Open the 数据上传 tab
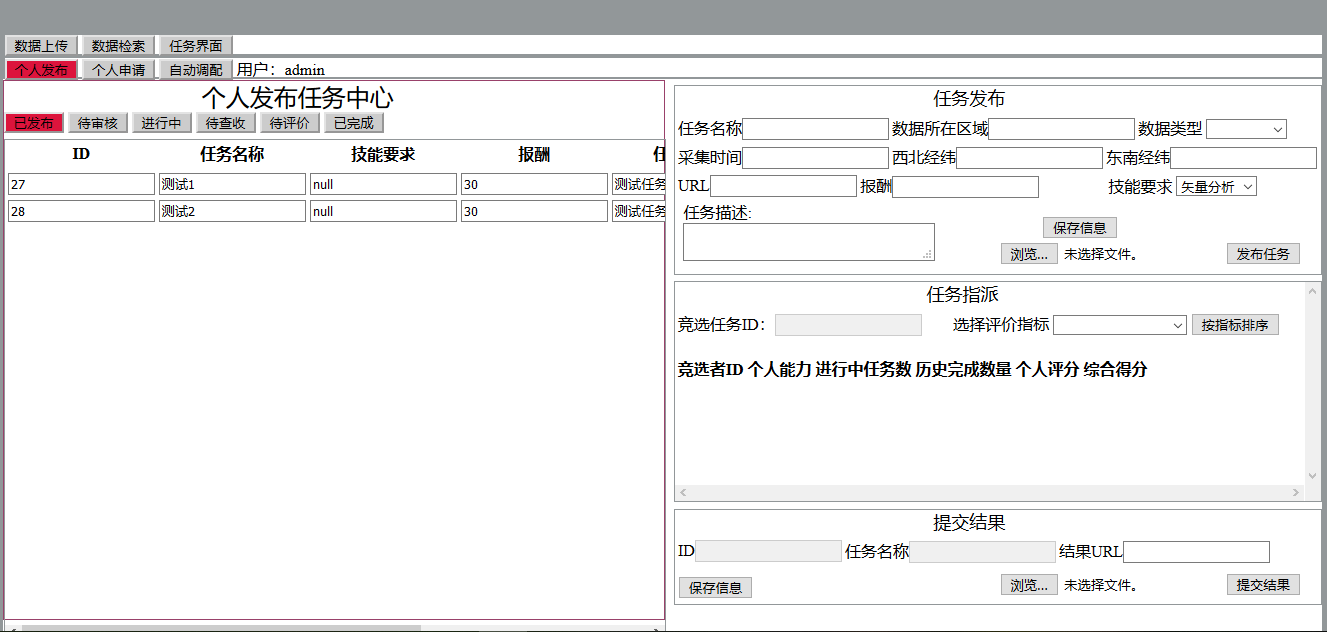The image size is (1327, 632). click(x=41, y=46)
